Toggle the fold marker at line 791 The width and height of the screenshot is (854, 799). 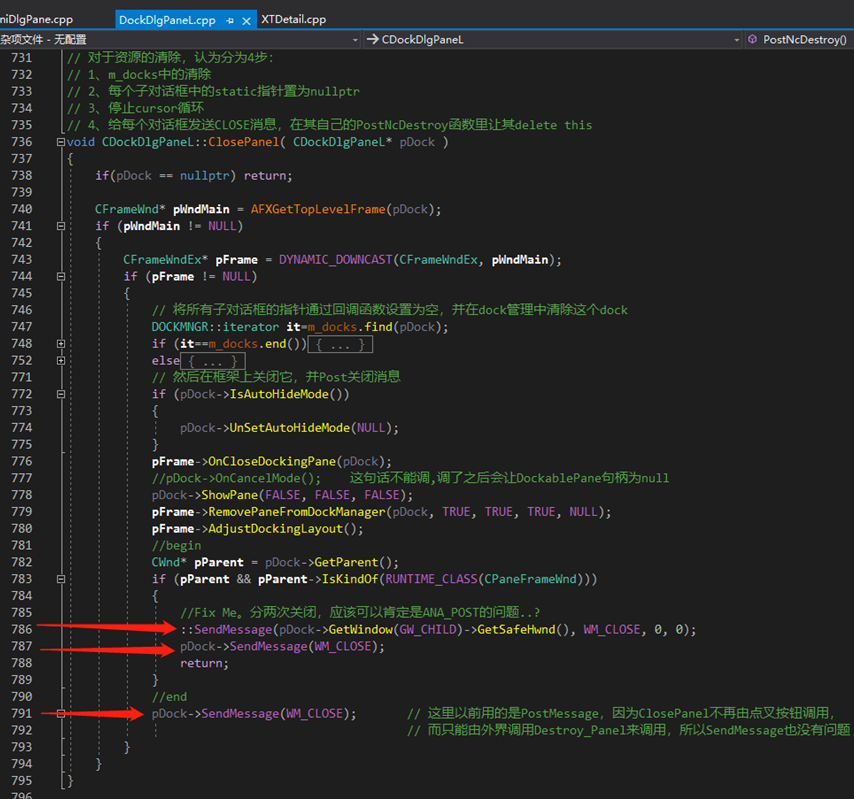61,714
